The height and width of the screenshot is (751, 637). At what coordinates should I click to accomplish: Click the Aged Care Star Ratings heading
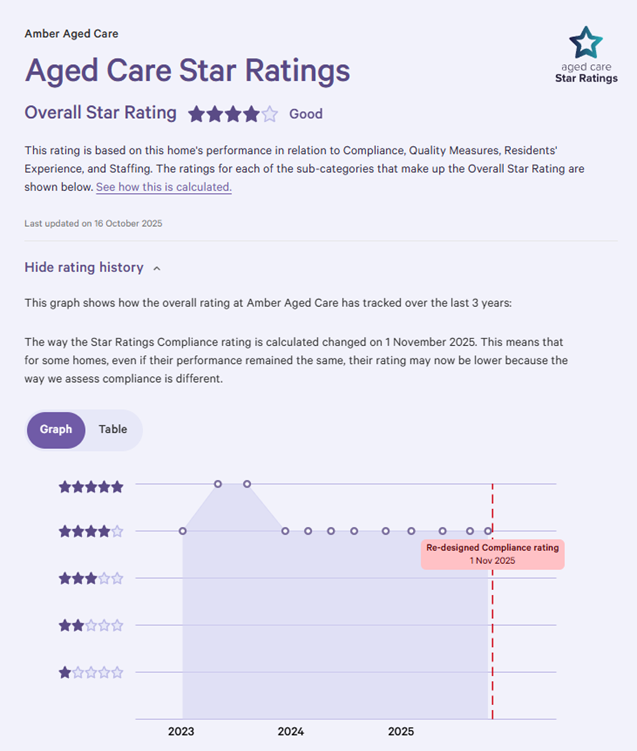[187, 71]
